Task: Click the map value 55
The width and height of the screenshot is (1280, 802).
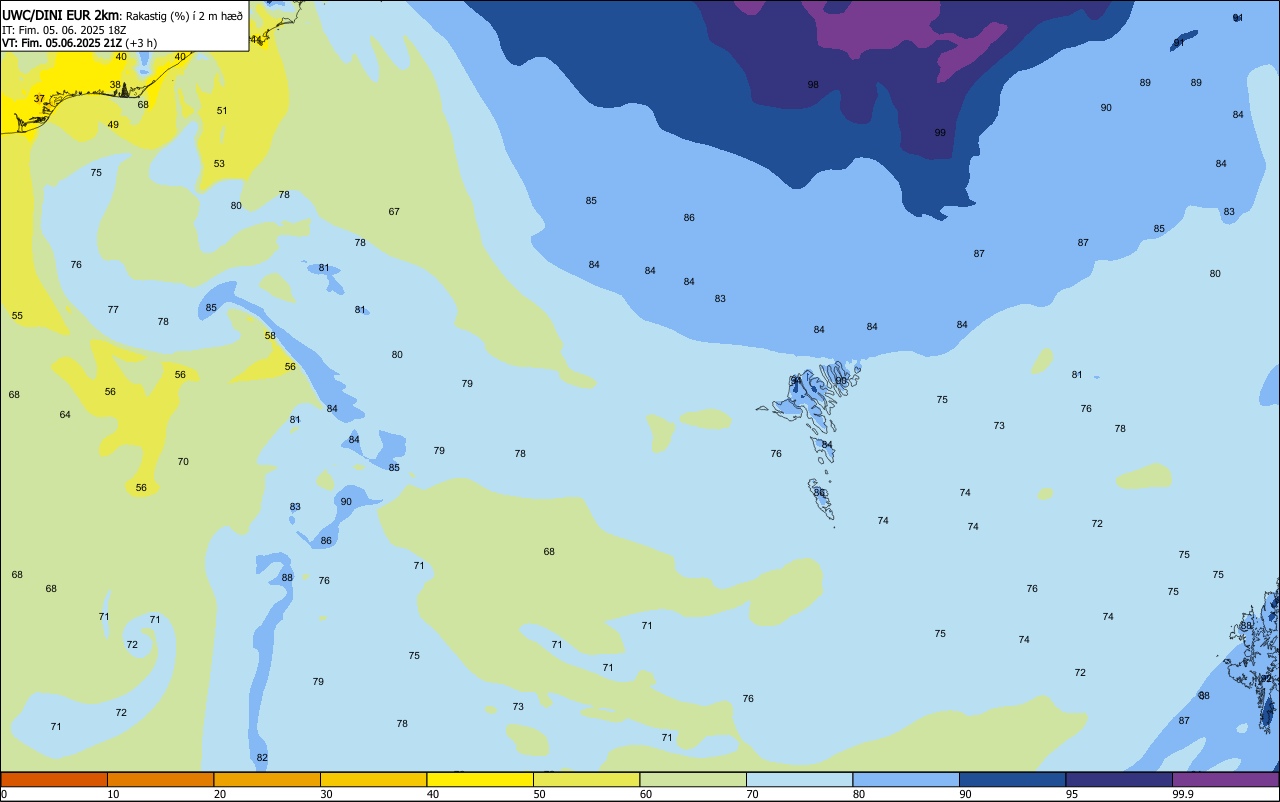Action: tap(17, 316)
